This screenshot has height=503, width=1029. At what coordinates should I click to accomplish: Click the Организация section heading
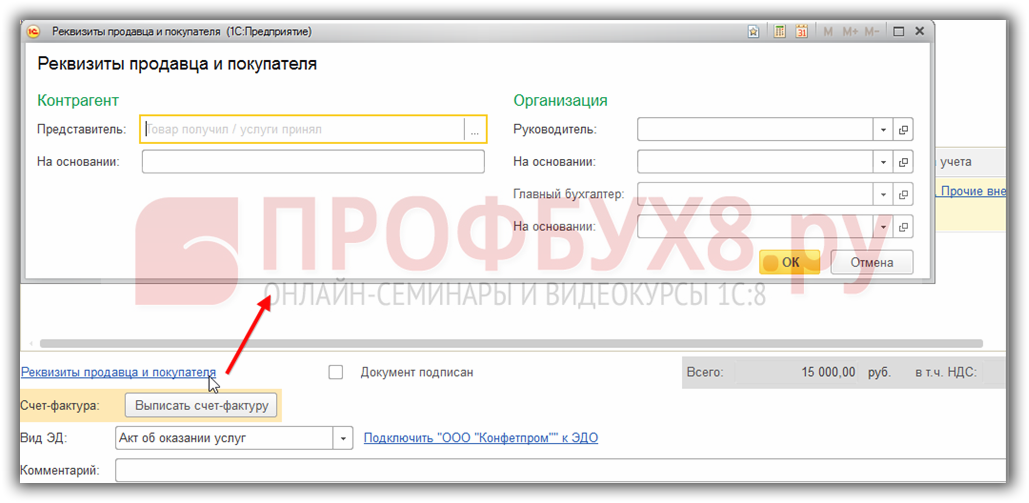(x=560, y=100)
